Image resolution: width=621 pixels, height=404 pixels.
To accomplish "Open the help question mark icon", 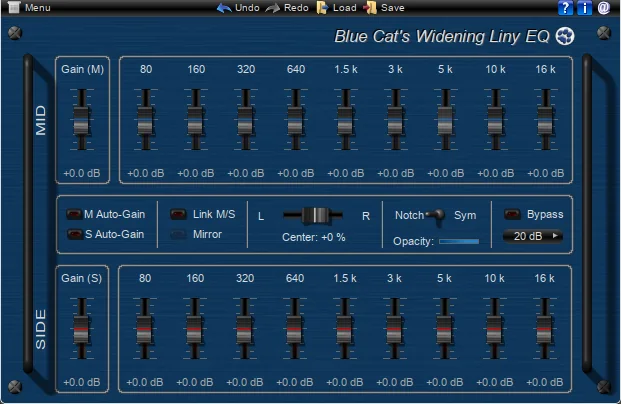I will click(x=565, y=8).
